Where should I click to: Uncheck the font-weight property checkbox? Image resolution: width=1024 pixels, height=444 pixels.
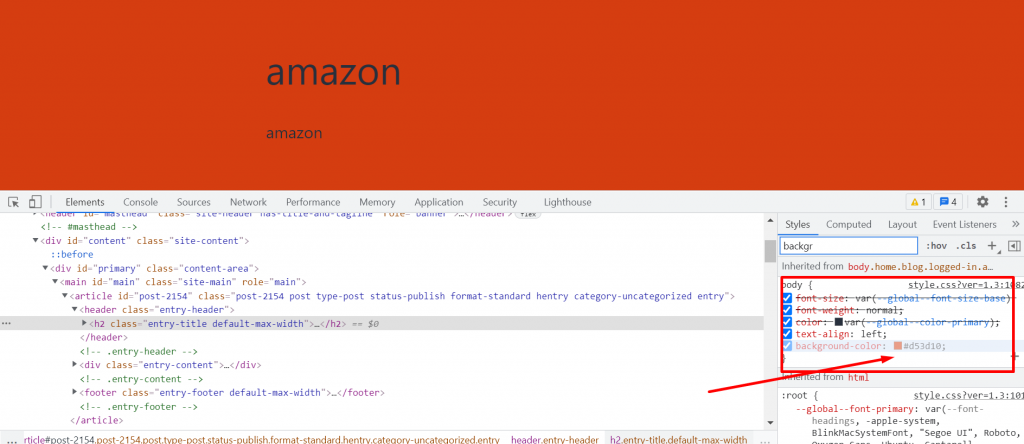coord(788,310)
